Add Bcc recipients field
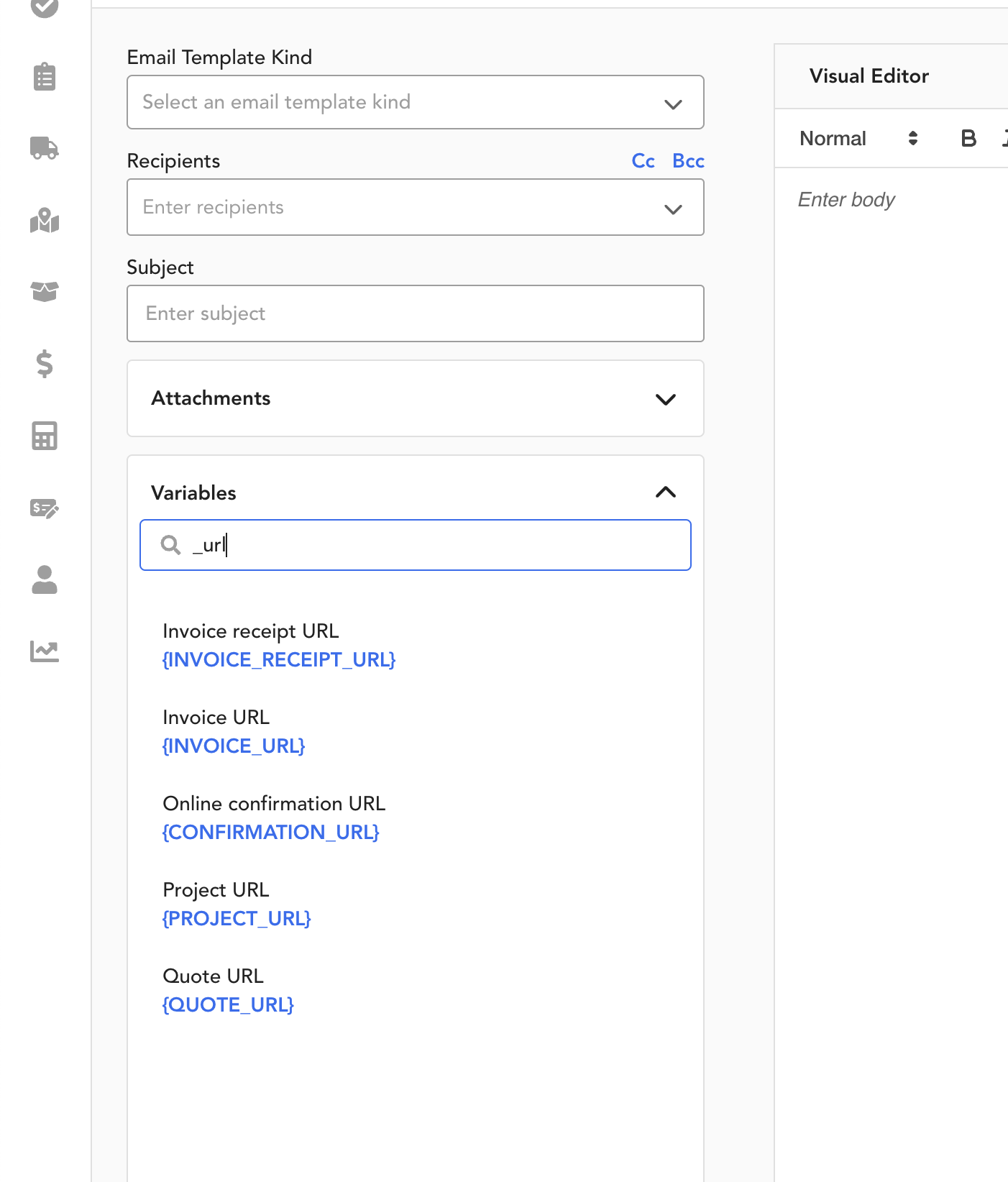The image size is (1008, 1182). [688, 161]
